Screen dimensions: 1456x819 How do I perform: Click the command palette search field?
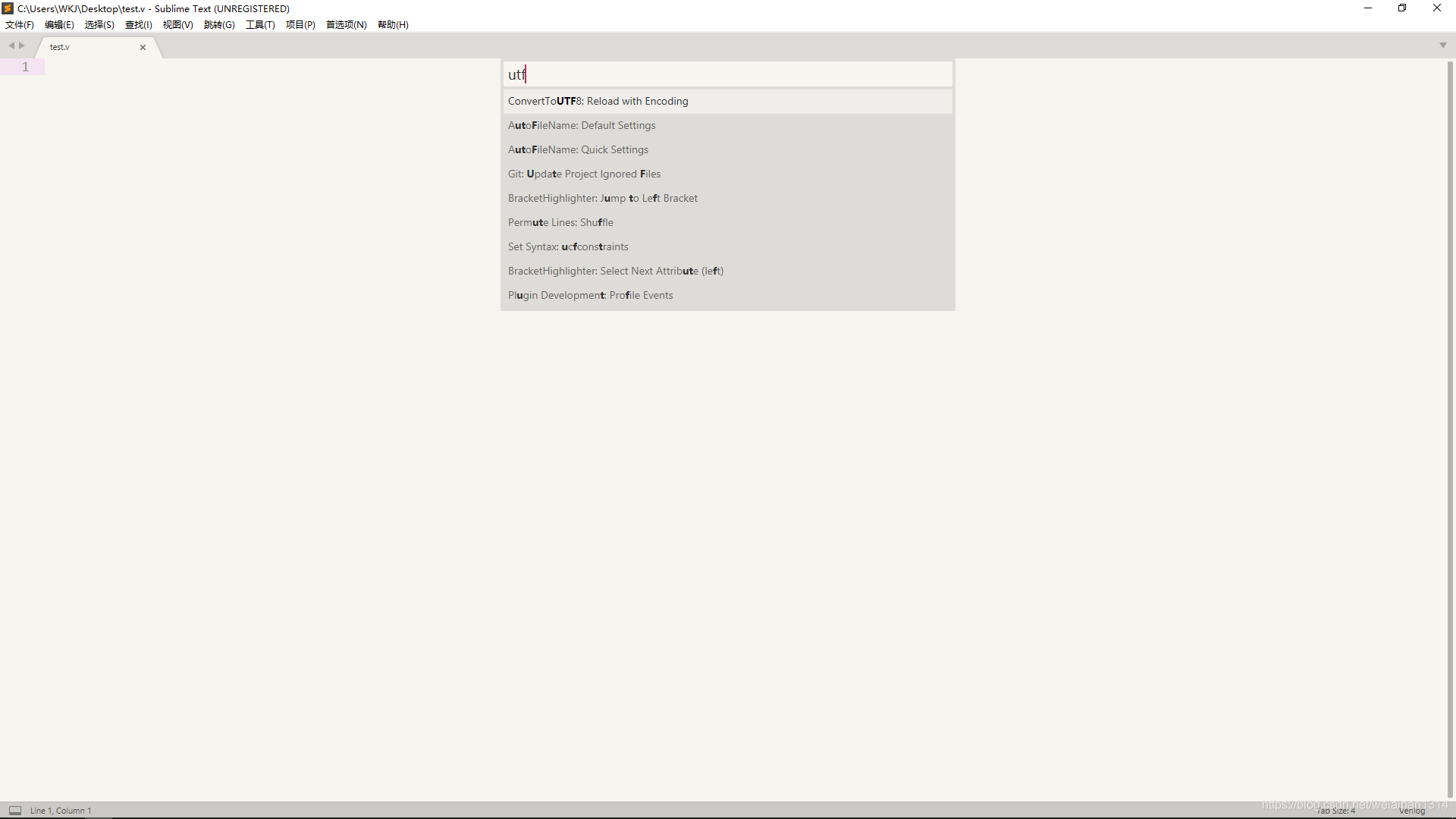[x=726, y=74]
